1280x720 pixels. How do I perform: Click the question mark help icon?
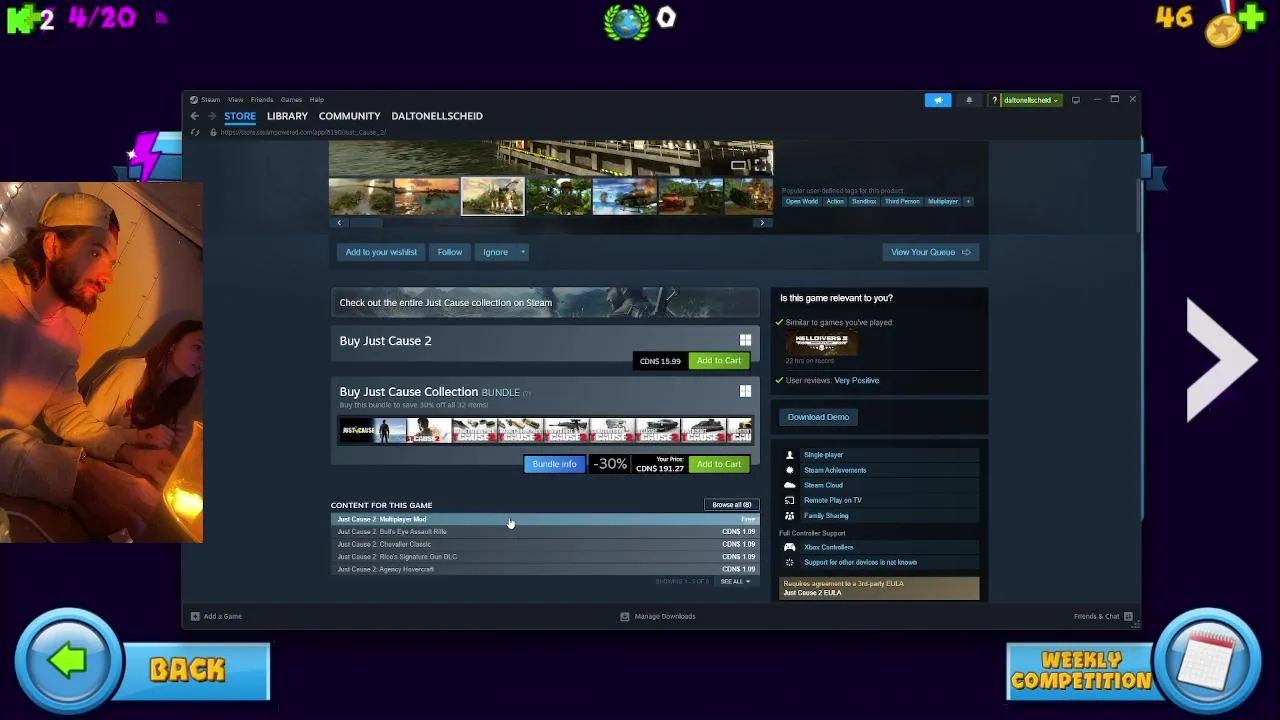pos(994,100)
